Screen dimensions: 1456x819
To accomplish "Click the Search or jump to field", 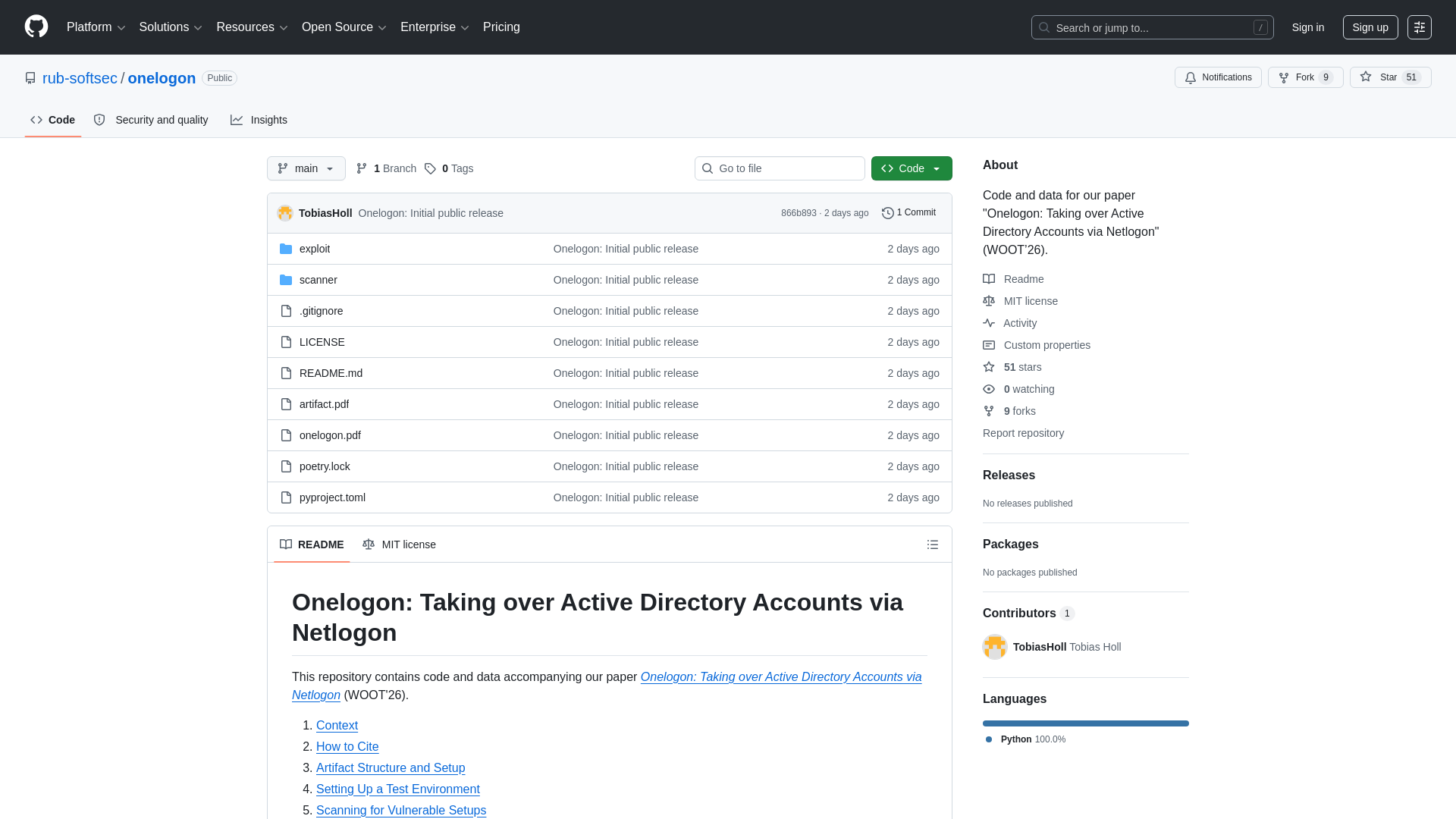I will click(x=1153, y=27).
